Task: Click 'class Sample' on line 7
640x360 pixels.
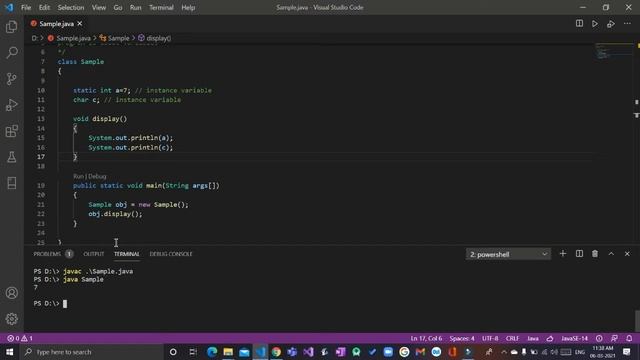Action: [81, 62]
